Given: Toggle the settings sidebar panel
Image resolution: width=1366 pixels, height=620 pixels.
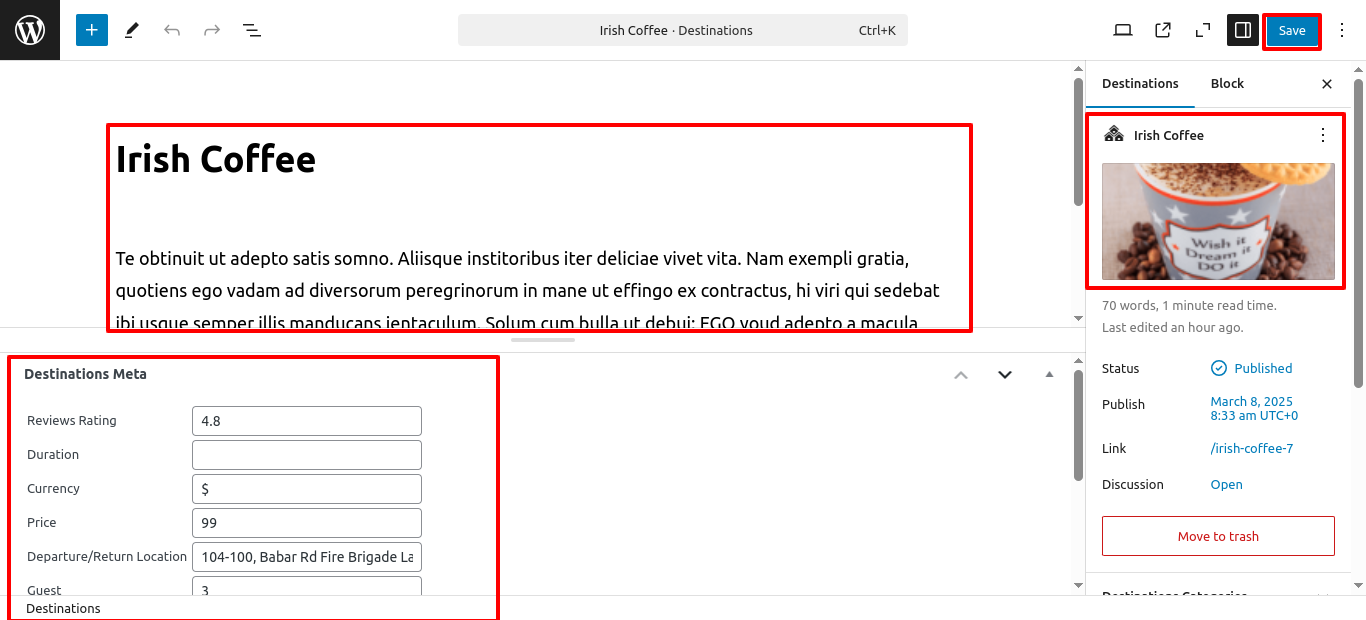Looking at the screenshot, I should pyautogui.click(x=1243, y=30).
